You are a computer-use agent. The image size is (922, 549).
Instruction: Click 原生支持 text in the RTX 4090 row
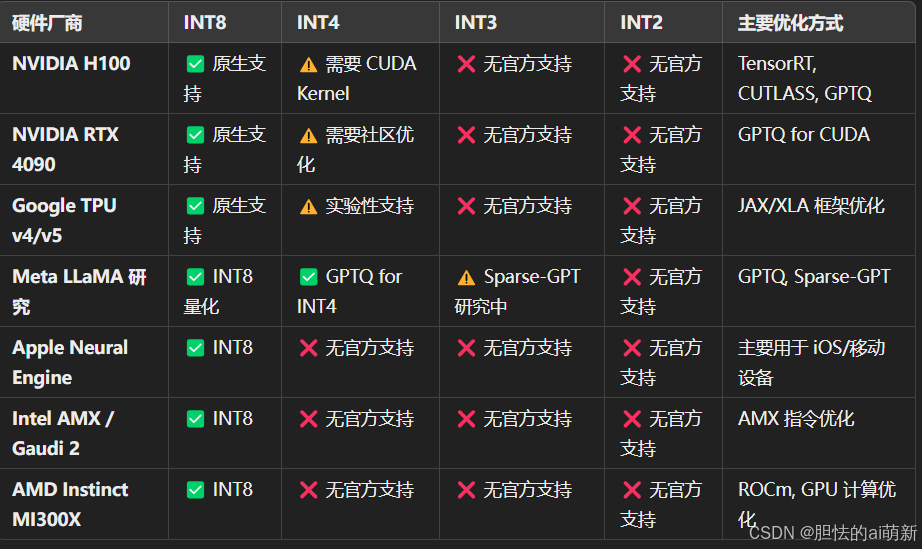(x=225, y=149)
